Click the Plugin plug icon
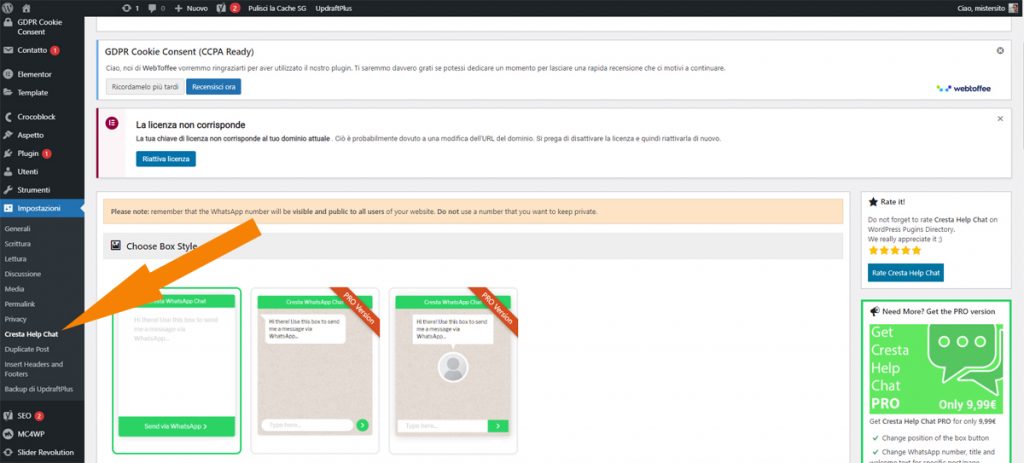Screen dimensions: 1024x463 [8, 153]
